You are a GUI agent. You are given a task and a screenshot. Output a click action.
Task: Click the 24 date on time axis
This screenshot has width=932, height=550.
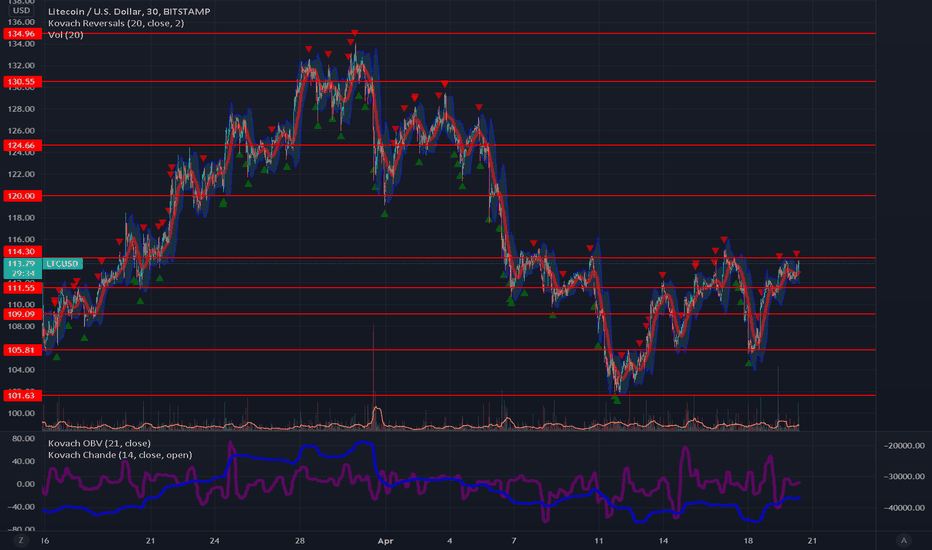[x=215, y=541]
